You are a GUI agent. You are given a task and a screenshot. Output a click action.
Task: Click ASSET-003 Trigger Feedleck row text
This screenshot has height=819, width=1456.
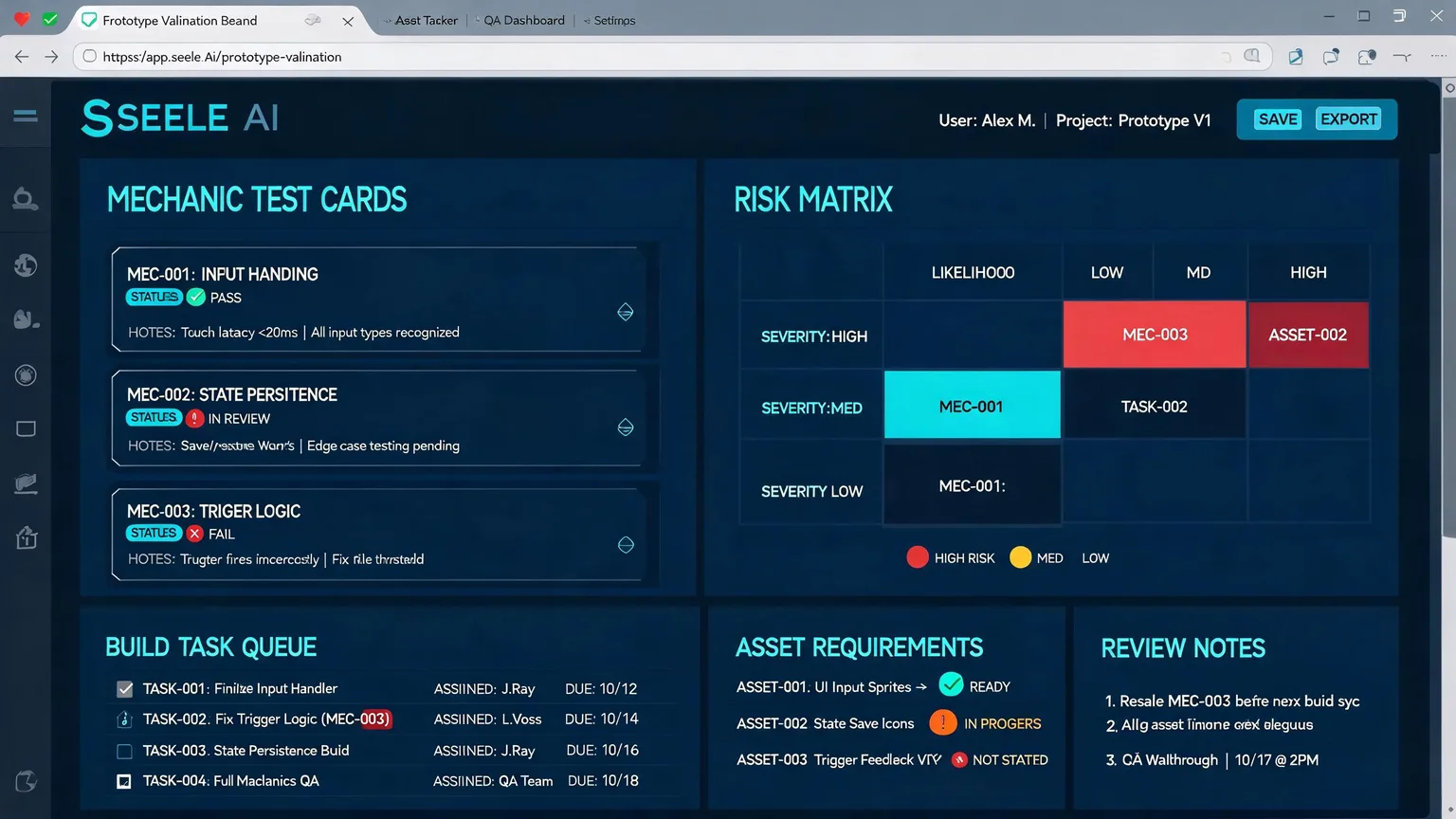[839, 760]
